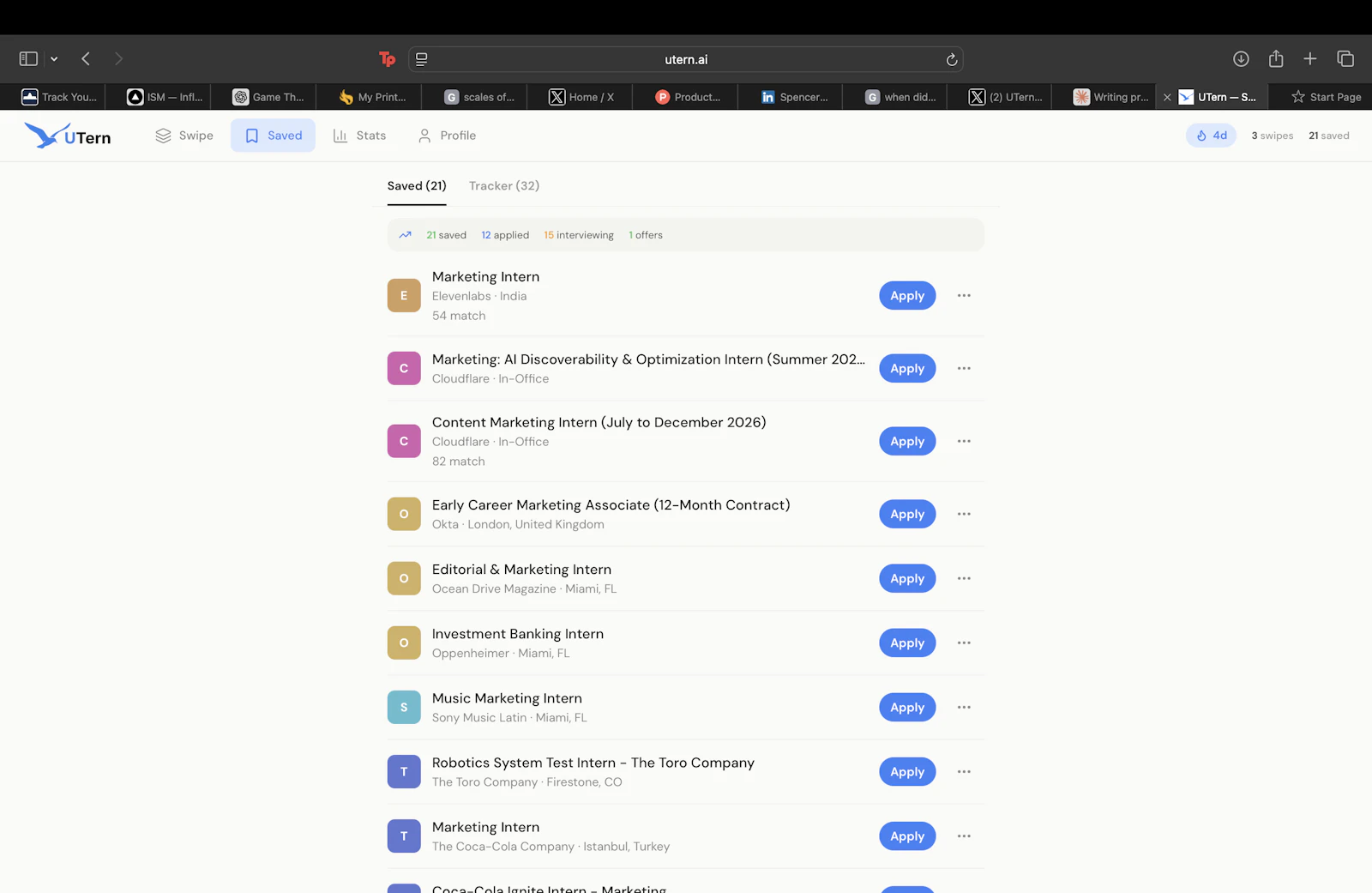1372x893 pixels.
Task: Click the 3 swipes counter
Action: (1272, 136)
